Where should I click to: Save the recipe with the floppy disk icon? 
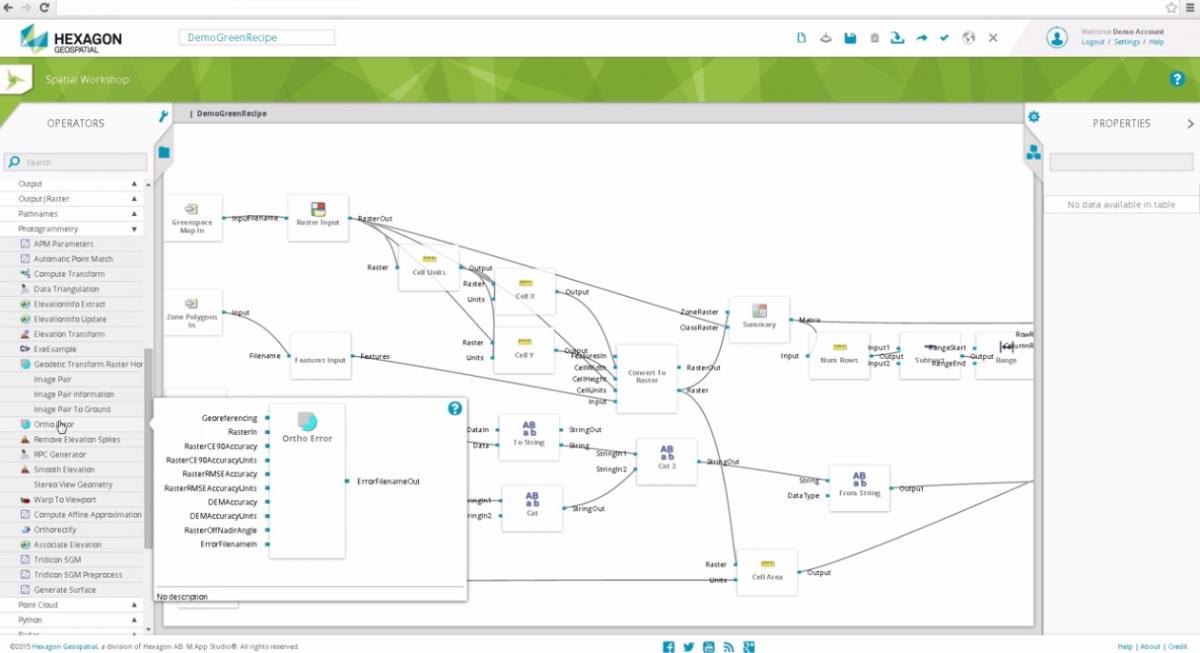click(850, 38)
